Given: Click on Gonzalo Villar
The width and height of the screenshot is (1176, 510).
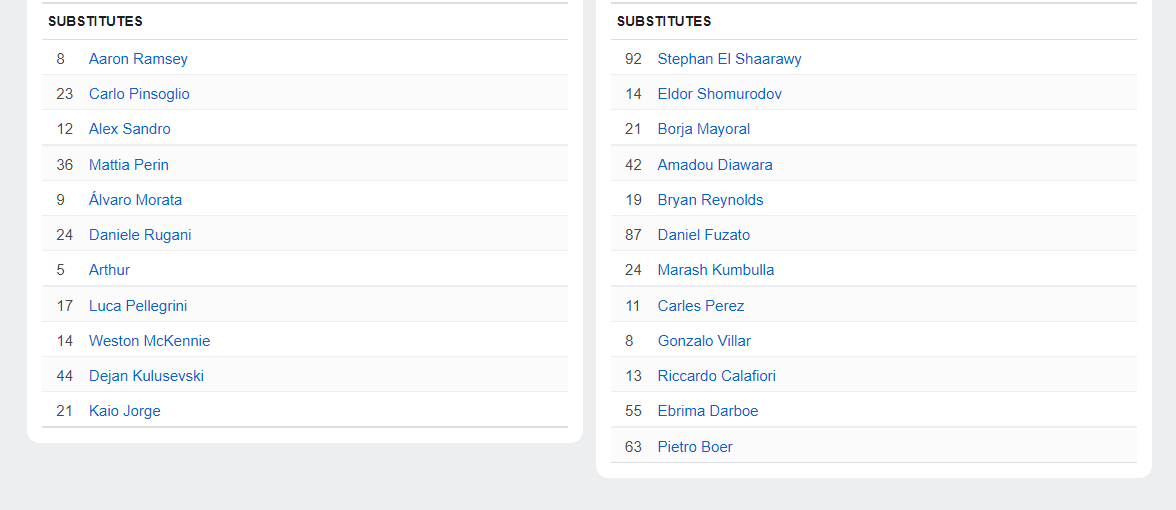Looking at the screenshot, I should tap(704, 341).
